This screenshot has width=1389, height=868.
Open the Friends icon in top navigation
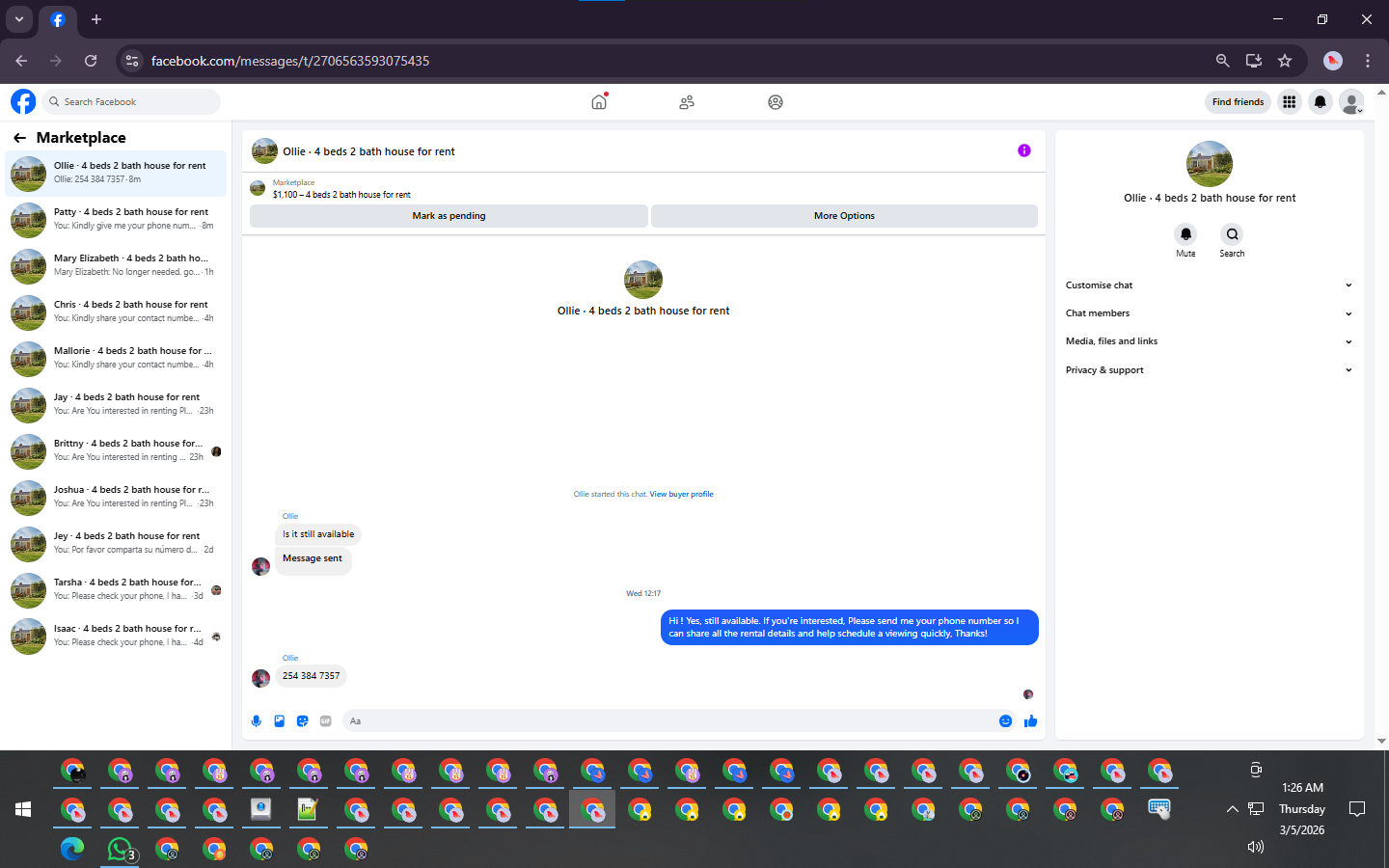tap(687, 102)
